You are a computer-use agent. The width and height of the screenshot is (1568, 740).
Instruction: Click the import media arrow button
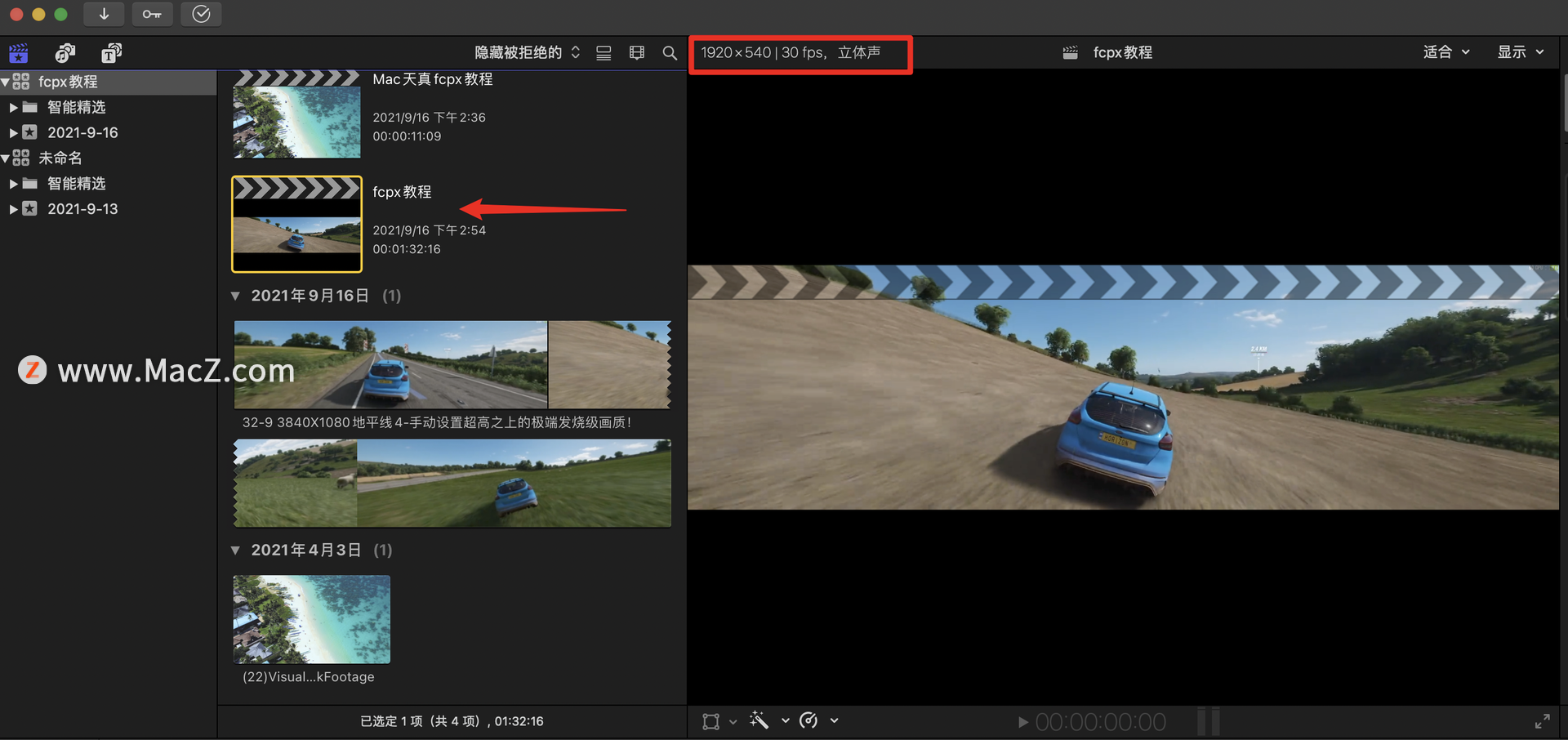pos(104,14)
